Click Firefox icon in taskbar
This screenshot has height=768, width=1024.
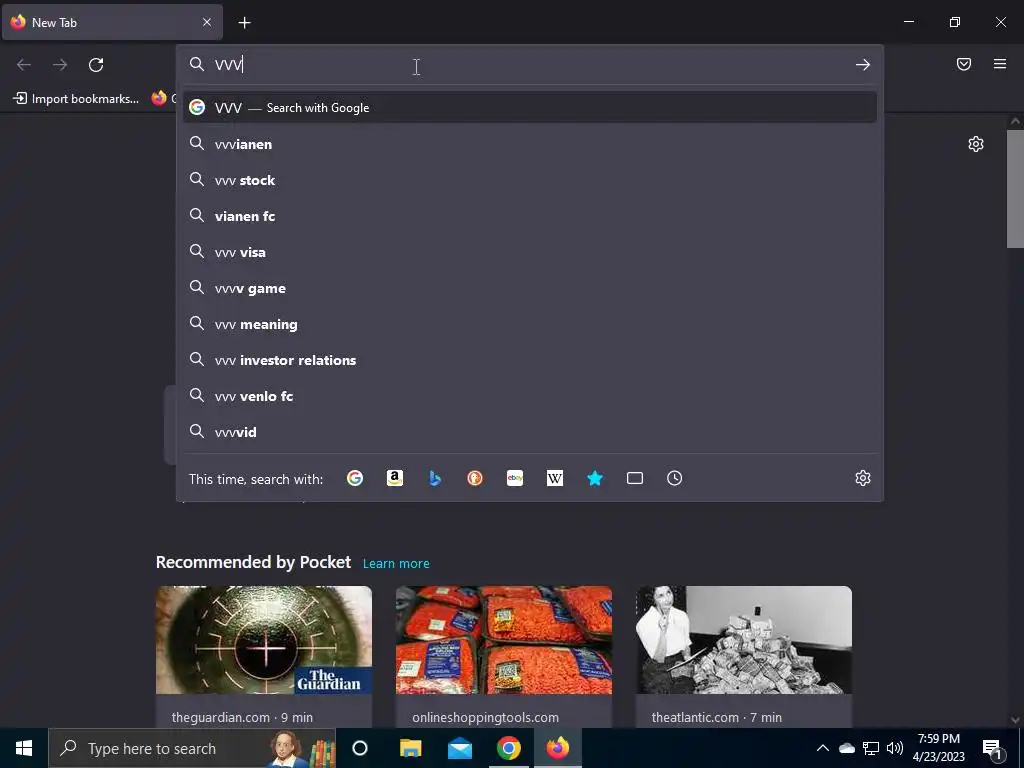click(x=558, y=748)
